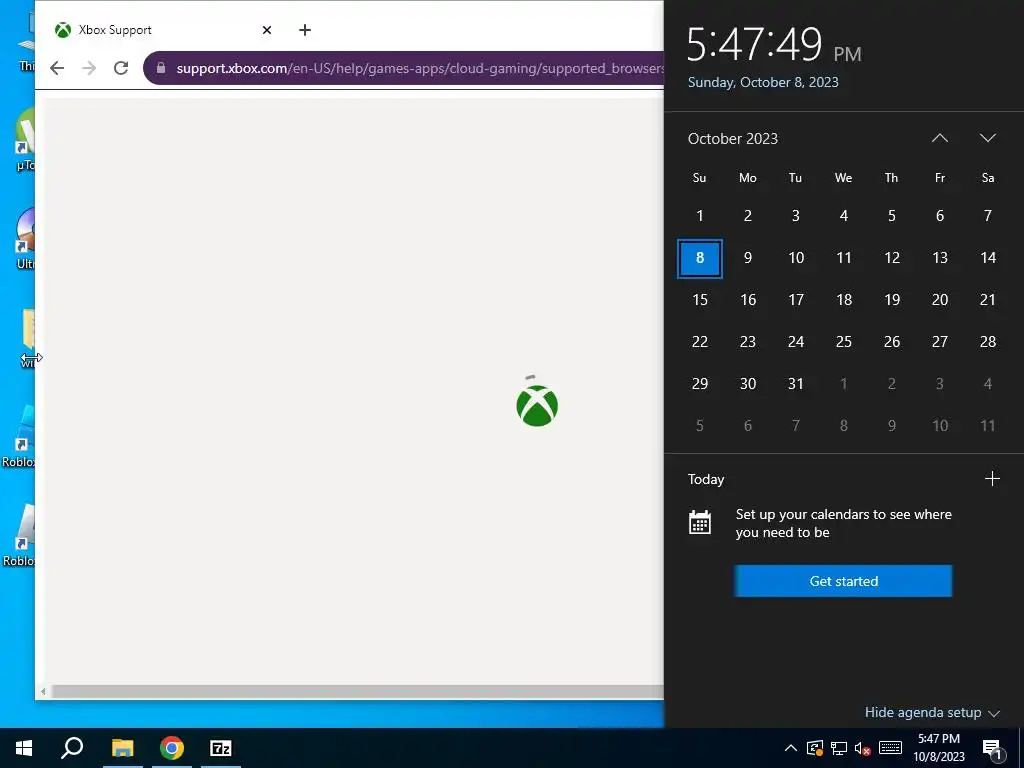Click the browser back arrow button
Image resolution: width=1024 pixels, height=768 pixels.
[57, 68]
